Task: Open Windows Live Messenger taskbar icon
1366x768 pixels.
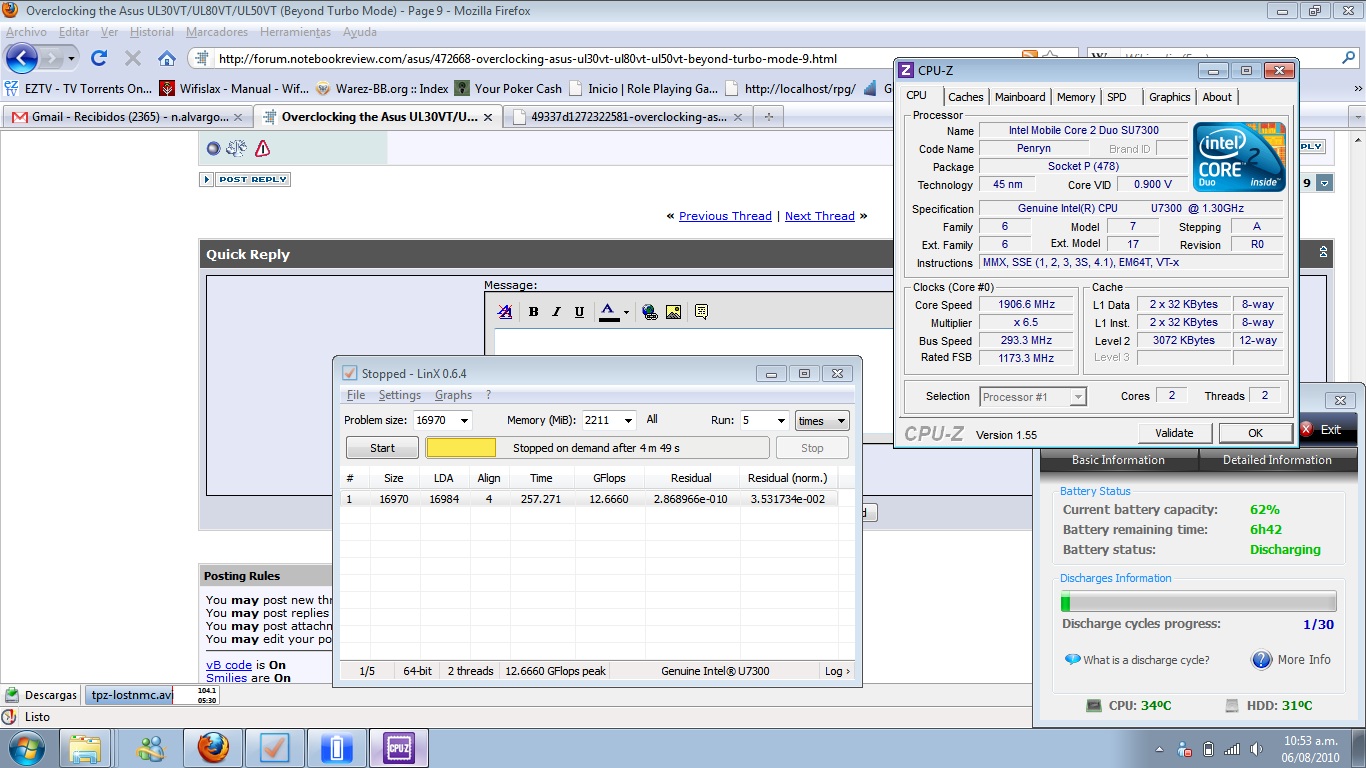Action: 151,747
